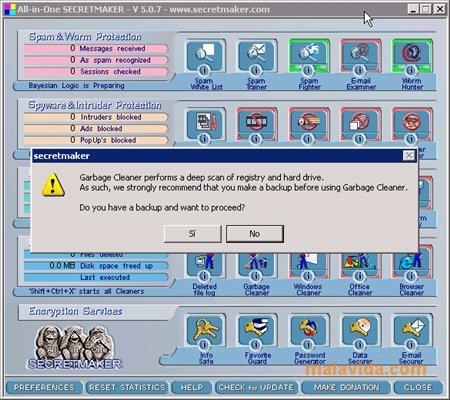Screen dimensions: 450x400
Task: Click the bottom CLOSE button
Action: click(418, 387)
